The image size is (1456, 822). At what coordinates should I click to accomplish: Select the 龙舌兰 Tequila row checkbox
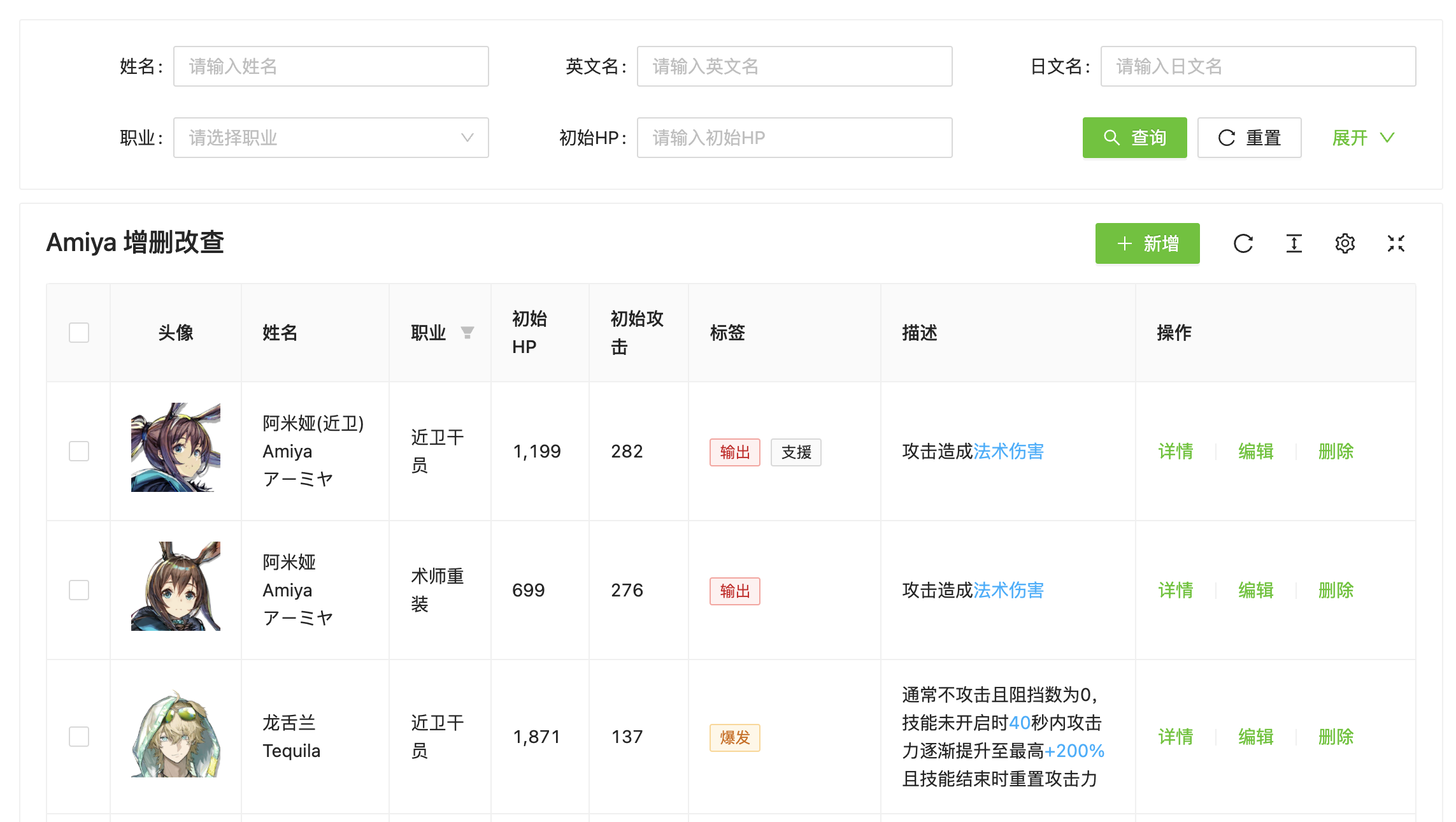tap(79, 737)
